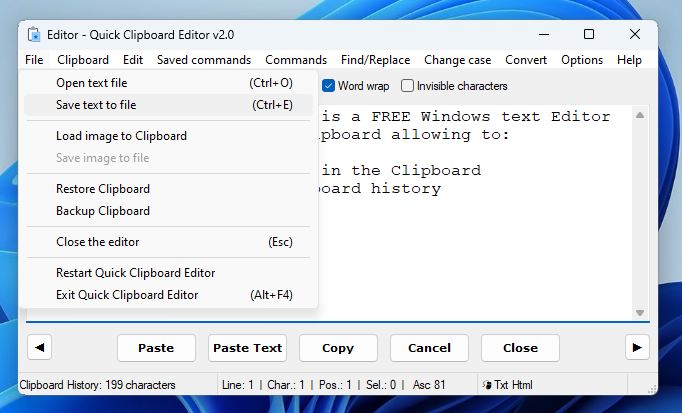
Task: Open the File menu
Action: pos(34,60)
